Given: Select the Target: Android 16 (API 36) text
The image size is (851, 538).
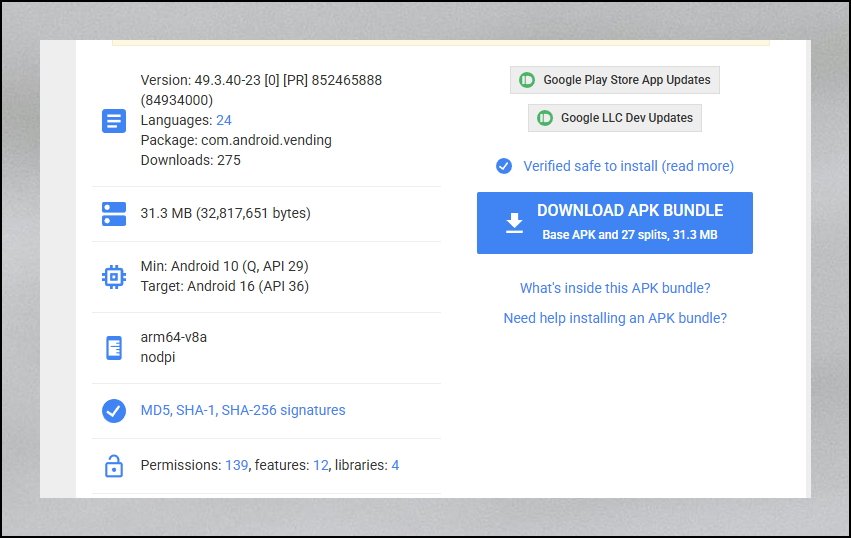Looking at the screenshot, I should pos(225,286).
